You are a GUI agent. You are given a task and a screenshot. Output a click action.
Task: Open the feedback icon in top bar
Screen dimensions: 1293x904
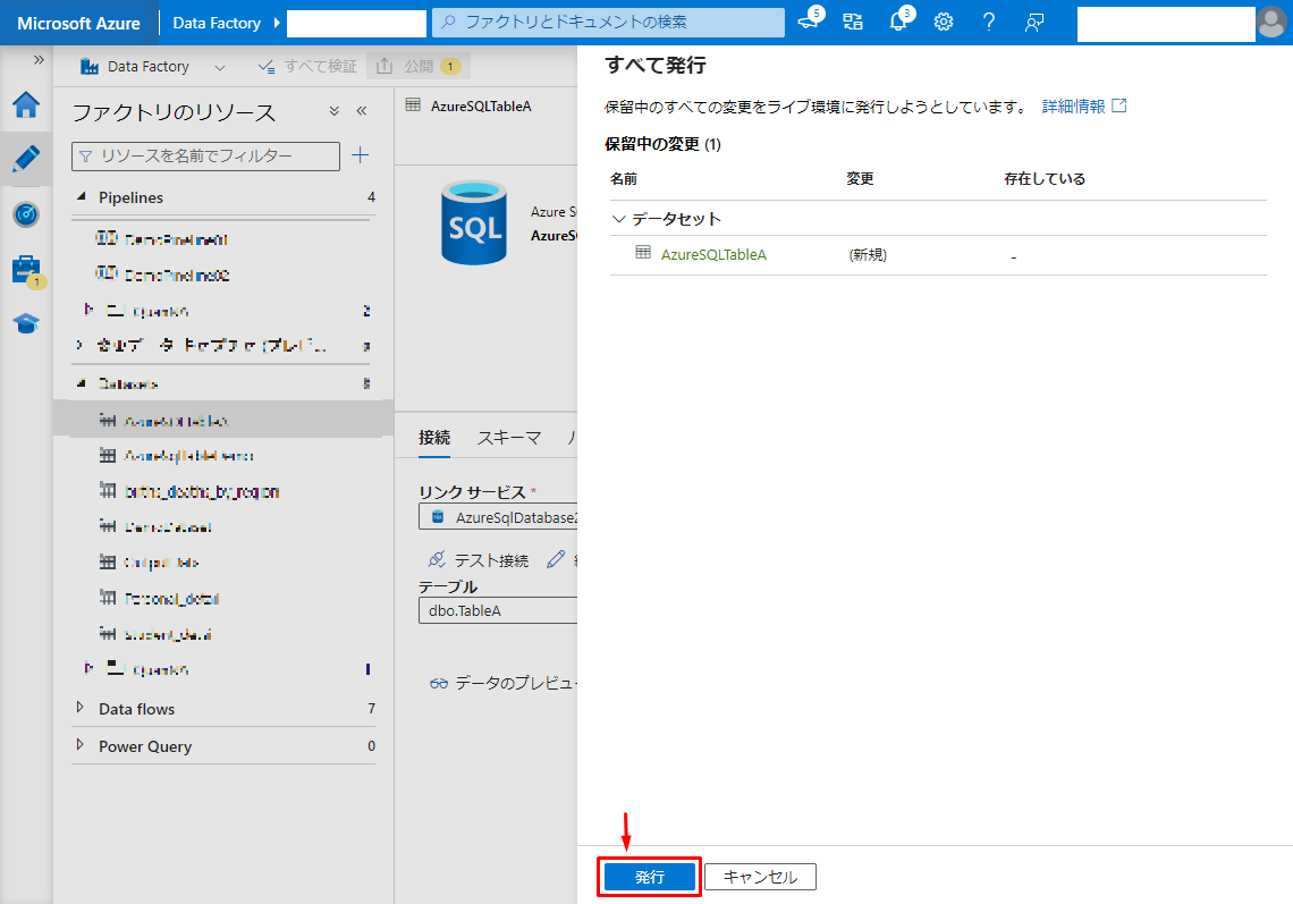point(1035,22)
